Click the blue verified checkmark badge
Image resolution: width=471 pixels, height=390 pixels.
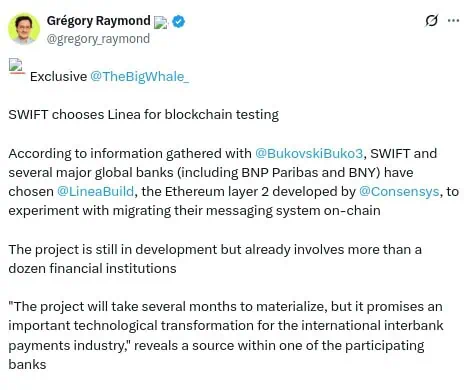pos(179,22)
